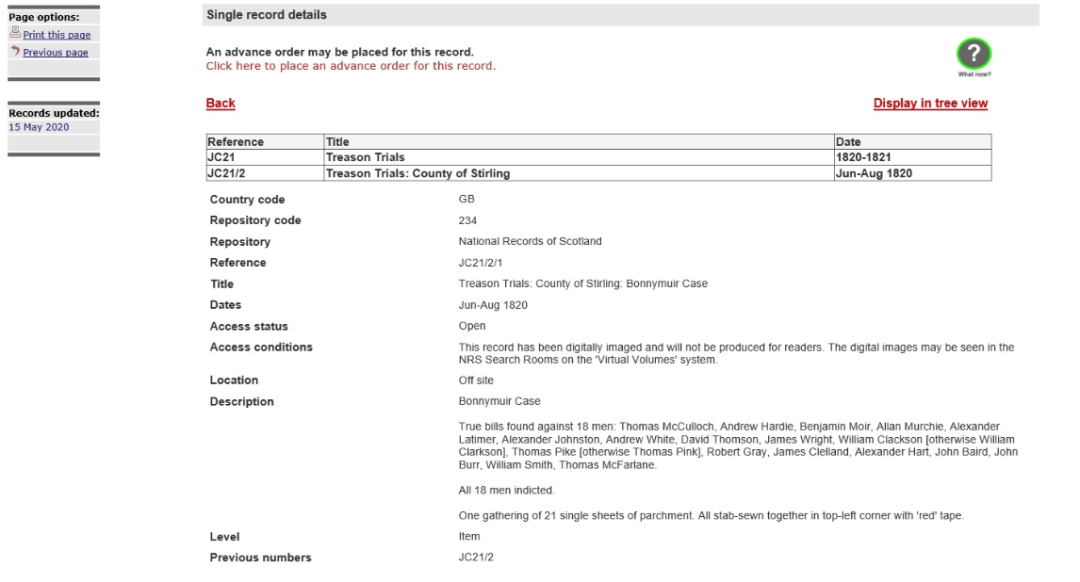Select the Previous numbers value JC21/2

(x=476, y=558)
